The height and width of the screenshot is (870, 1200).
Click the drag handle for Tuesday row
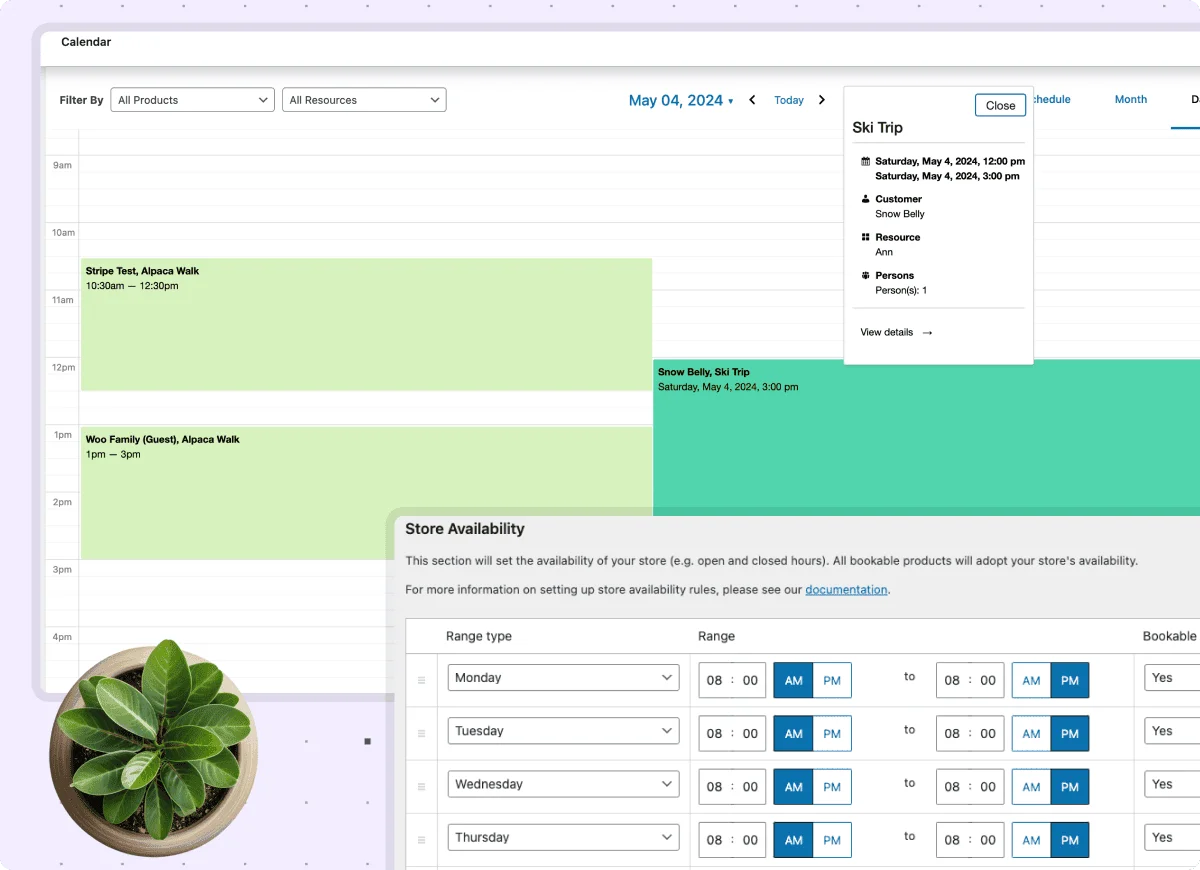click(x=421, y=733)
